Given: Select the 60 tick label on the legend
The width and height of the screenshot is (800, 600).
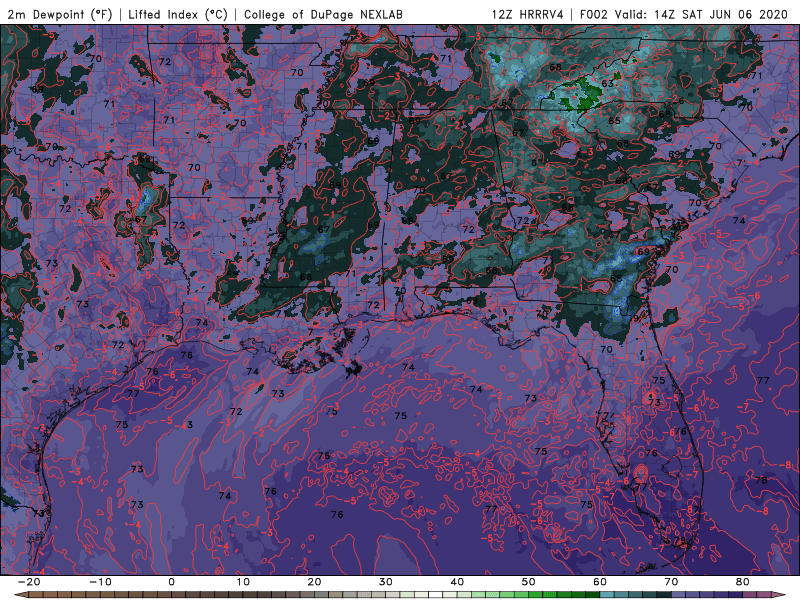Looking at the screenshot, I should pos(600,582).
